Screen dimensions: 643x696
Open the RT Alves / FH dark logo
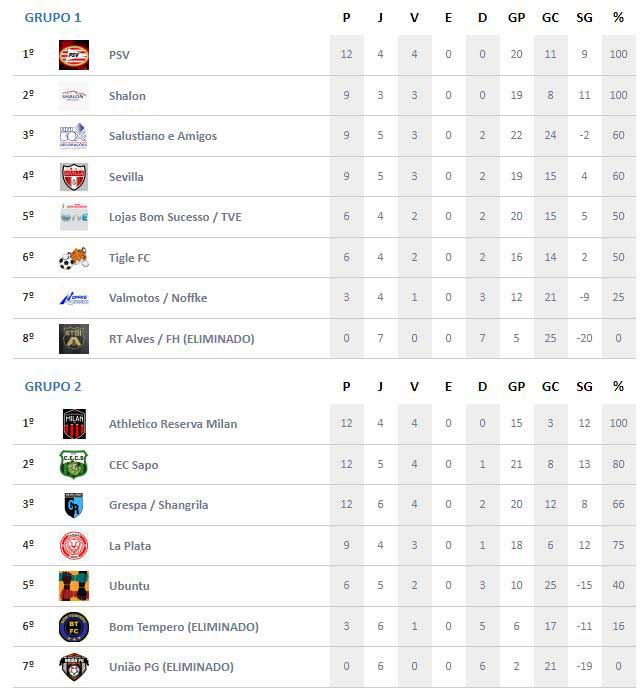(x=74, y=339)
